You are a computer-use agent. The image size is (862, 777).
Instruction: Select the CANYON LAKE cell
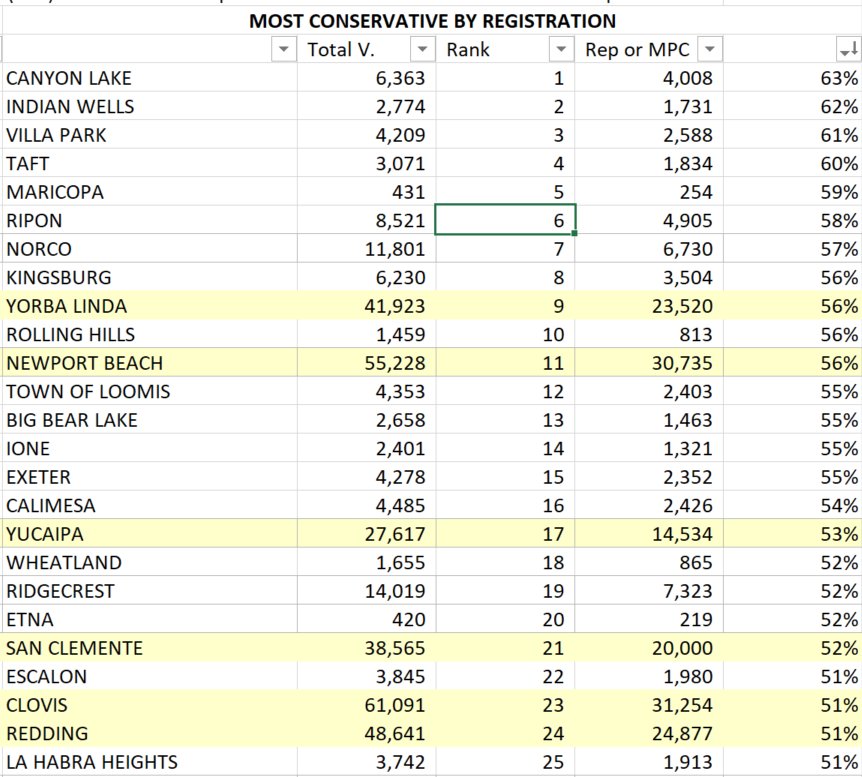(150, 78)
